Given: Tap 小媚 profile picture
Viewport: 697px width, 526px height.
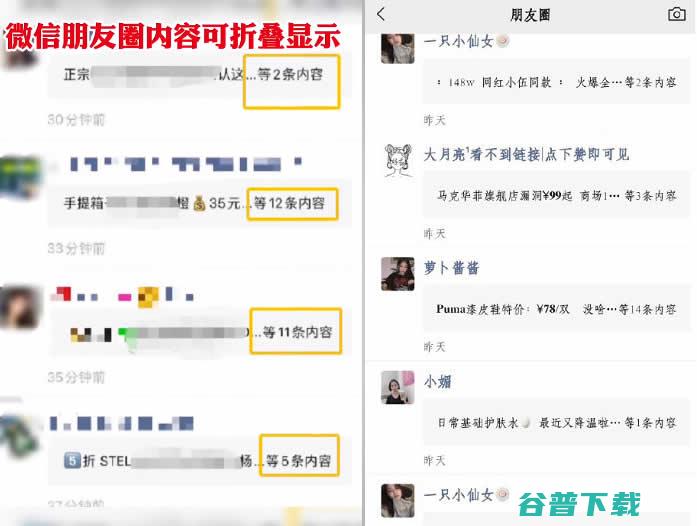Looking at the screenshot, I should [x=397, y=387].
